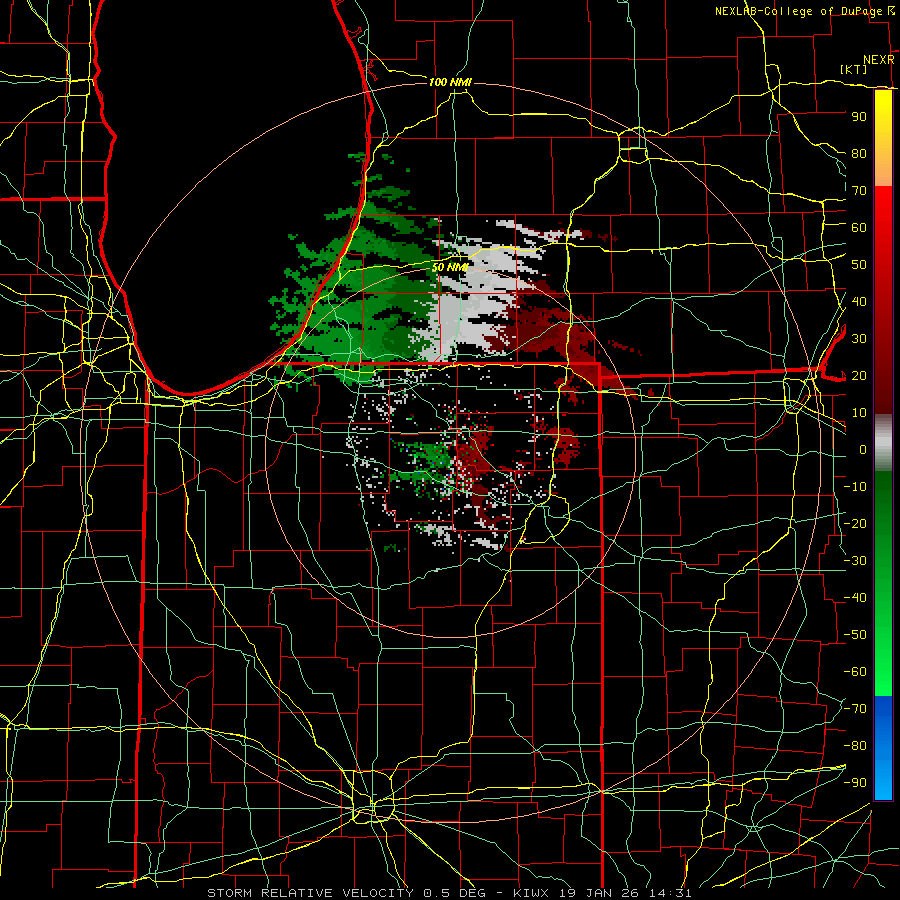Image resolution: width=900 pixels, height=900 pixels.
Task: Click the -40 value on velocity scale
Action: [855, 598]
